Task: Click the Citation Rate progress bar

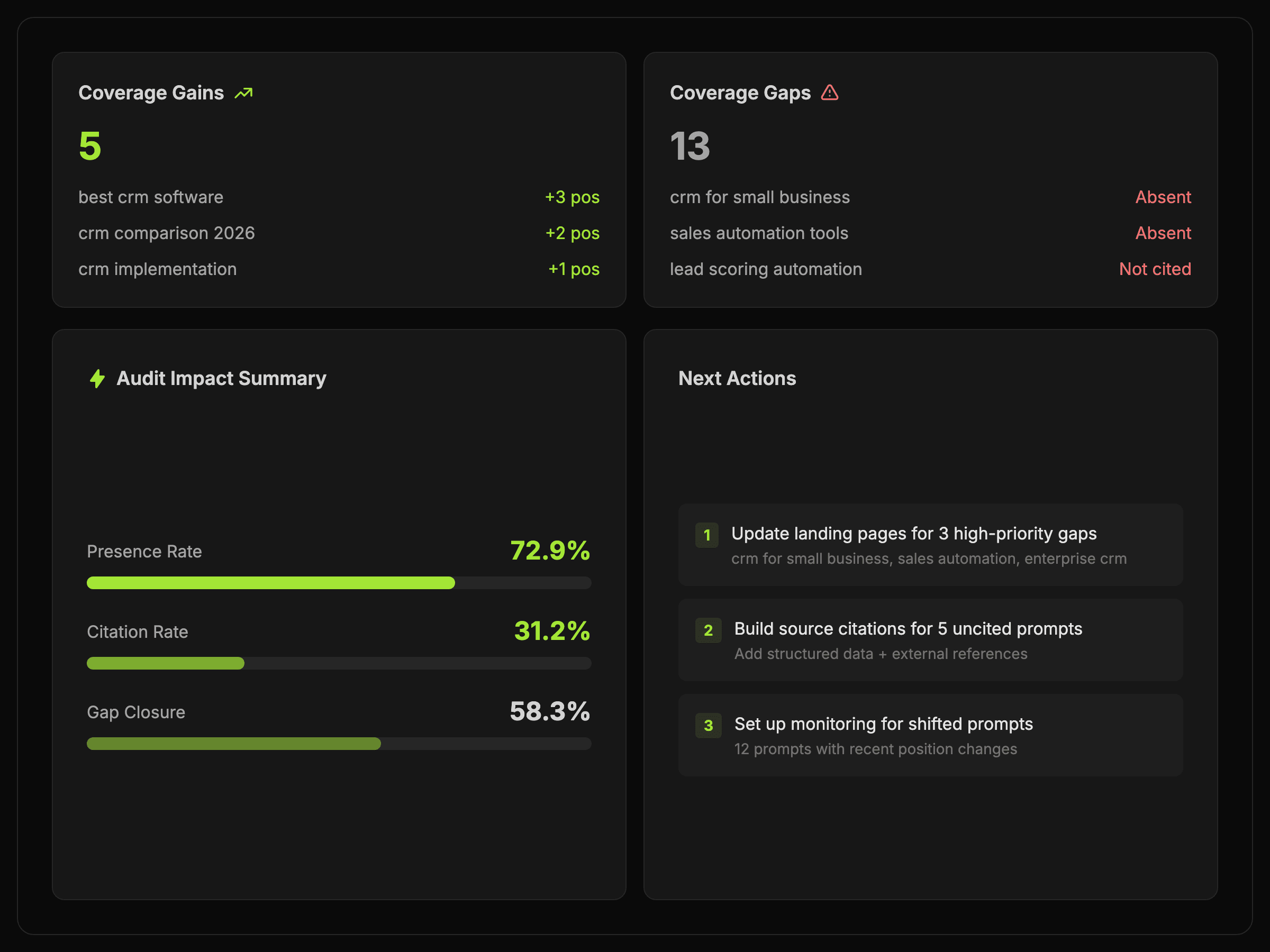Action: (x=339, y=663)
